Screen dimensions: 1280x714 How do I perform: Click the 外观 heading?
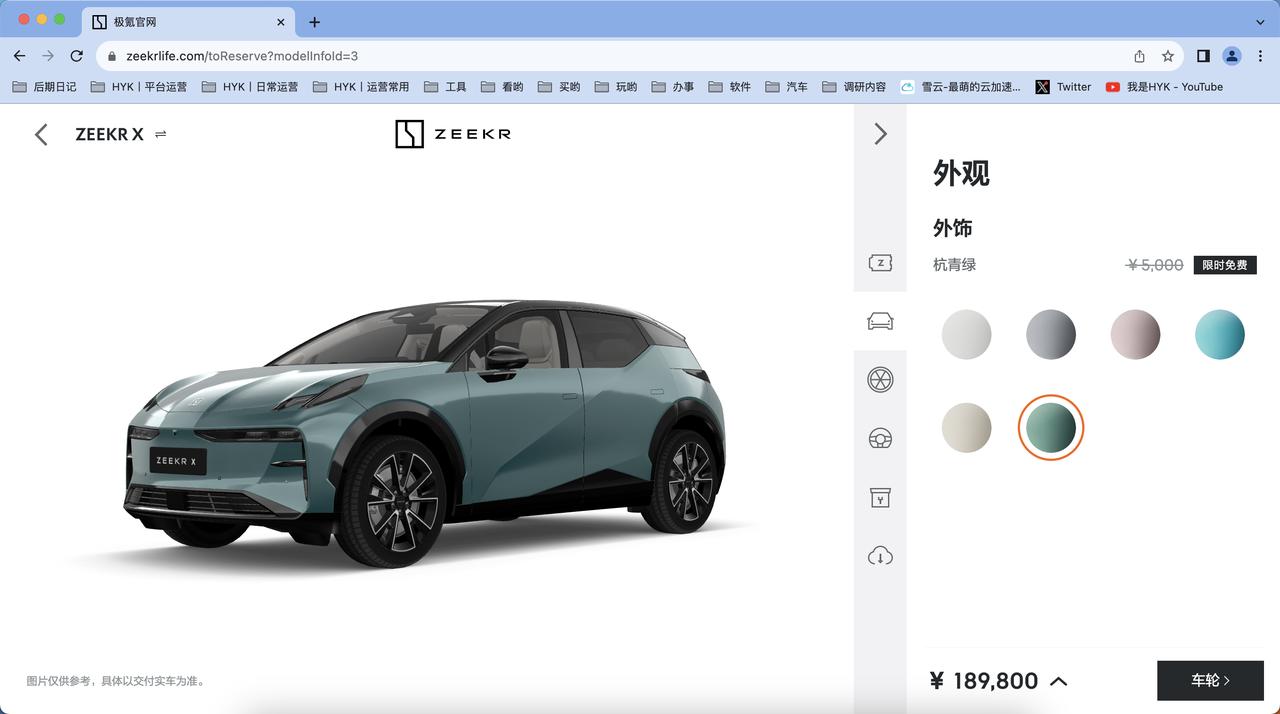tap(961, 173)
